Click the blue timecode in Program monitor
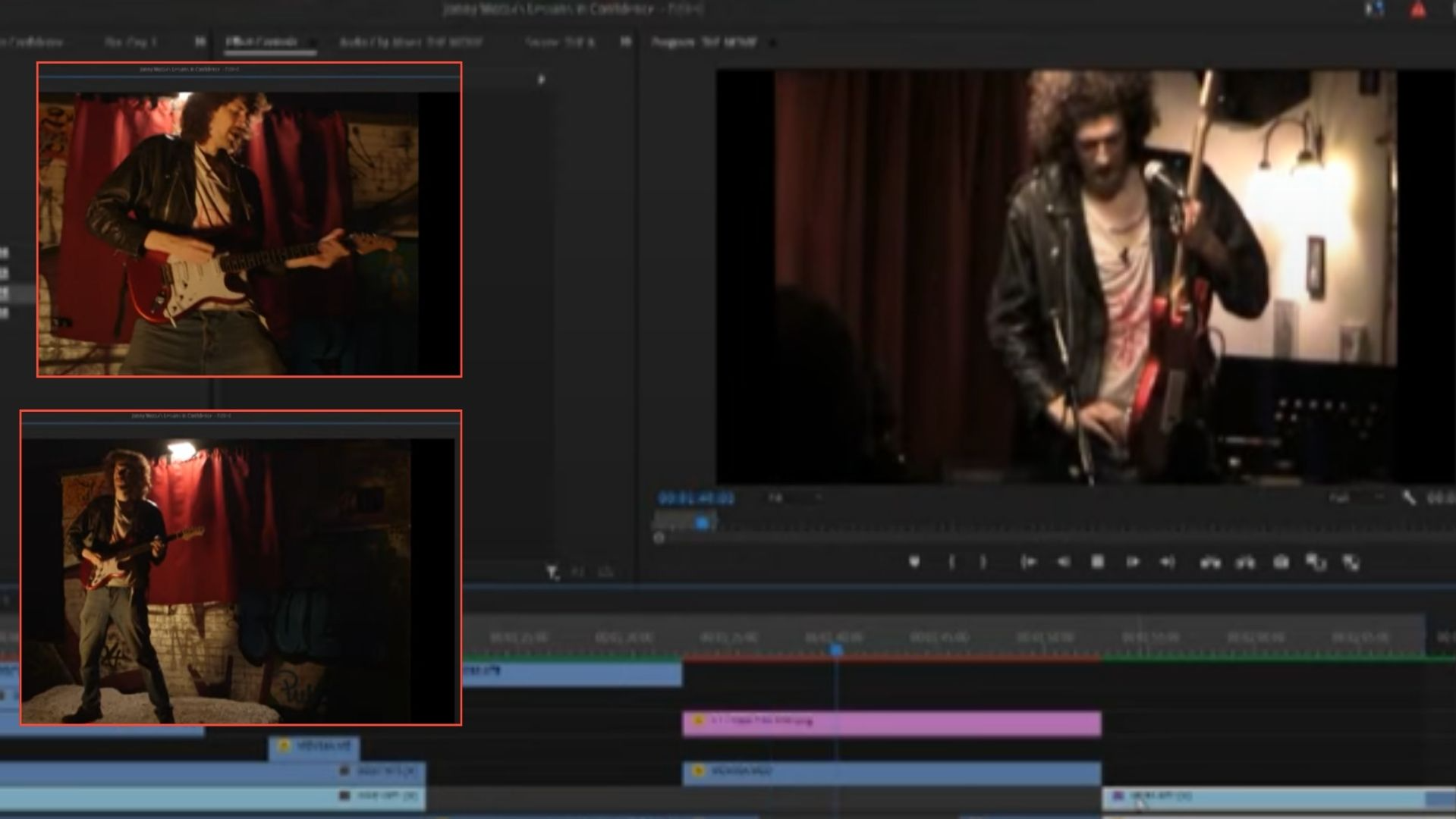 click(696, 498)
